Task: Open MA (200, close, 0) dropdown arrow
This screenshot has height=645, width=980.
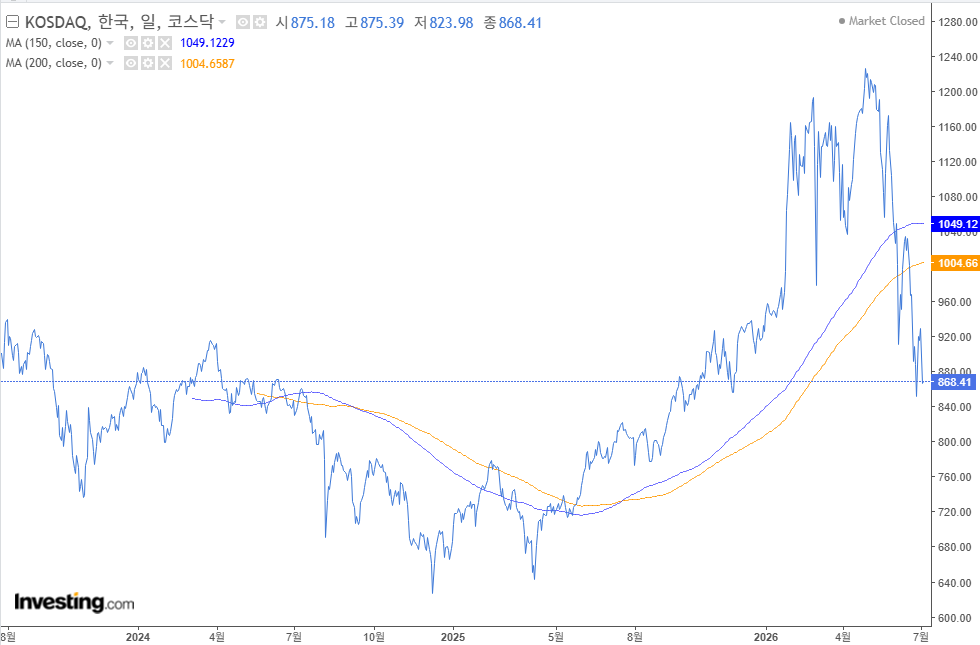Action: pyautogui.click(x=110, y=63)
